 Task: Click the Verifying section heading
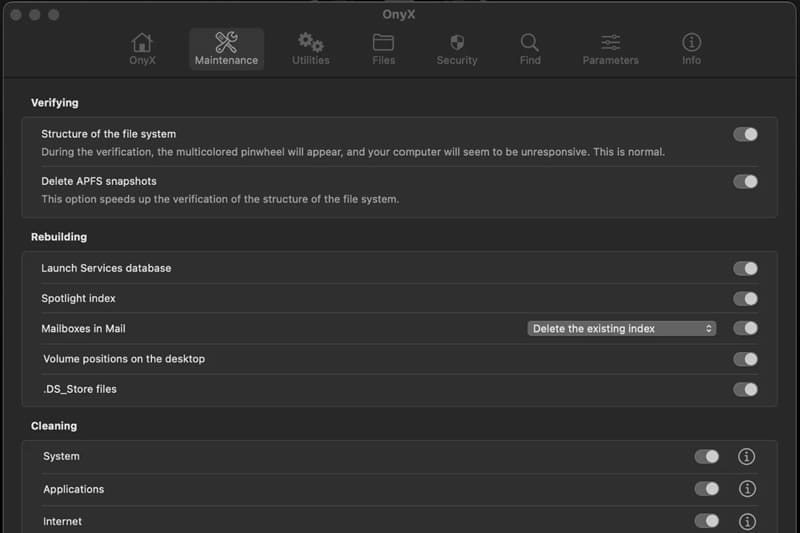[55, 103]
